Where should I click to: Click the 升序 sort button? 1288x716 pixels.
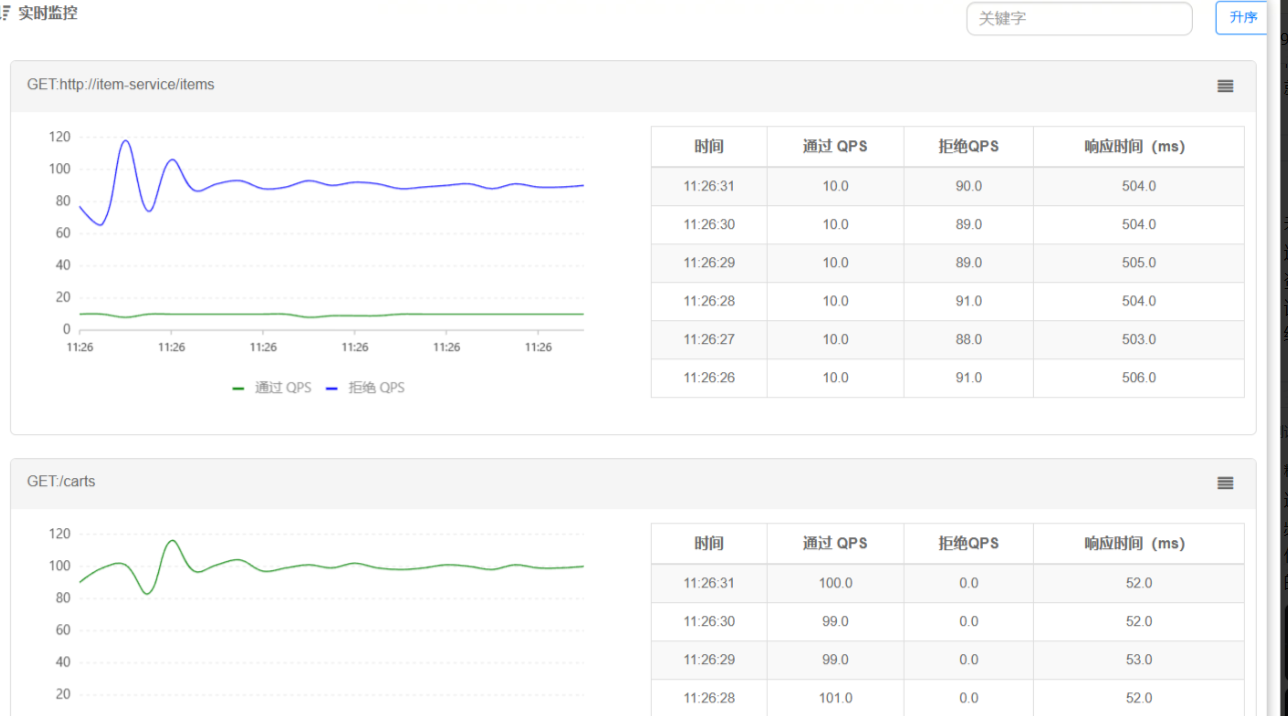click(x=1242, y=18)
